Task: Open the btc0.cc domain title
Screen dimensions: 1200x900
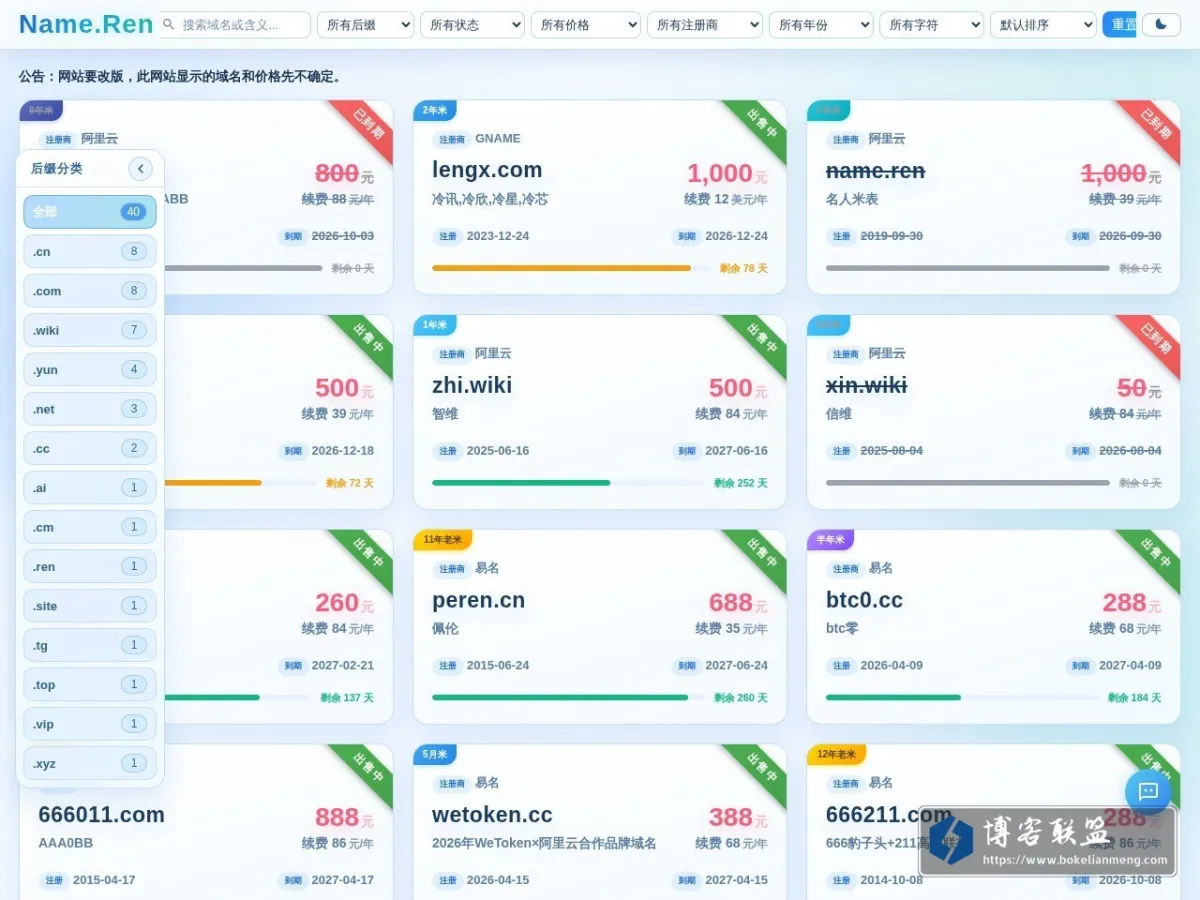Action: (x=864, y=600)
